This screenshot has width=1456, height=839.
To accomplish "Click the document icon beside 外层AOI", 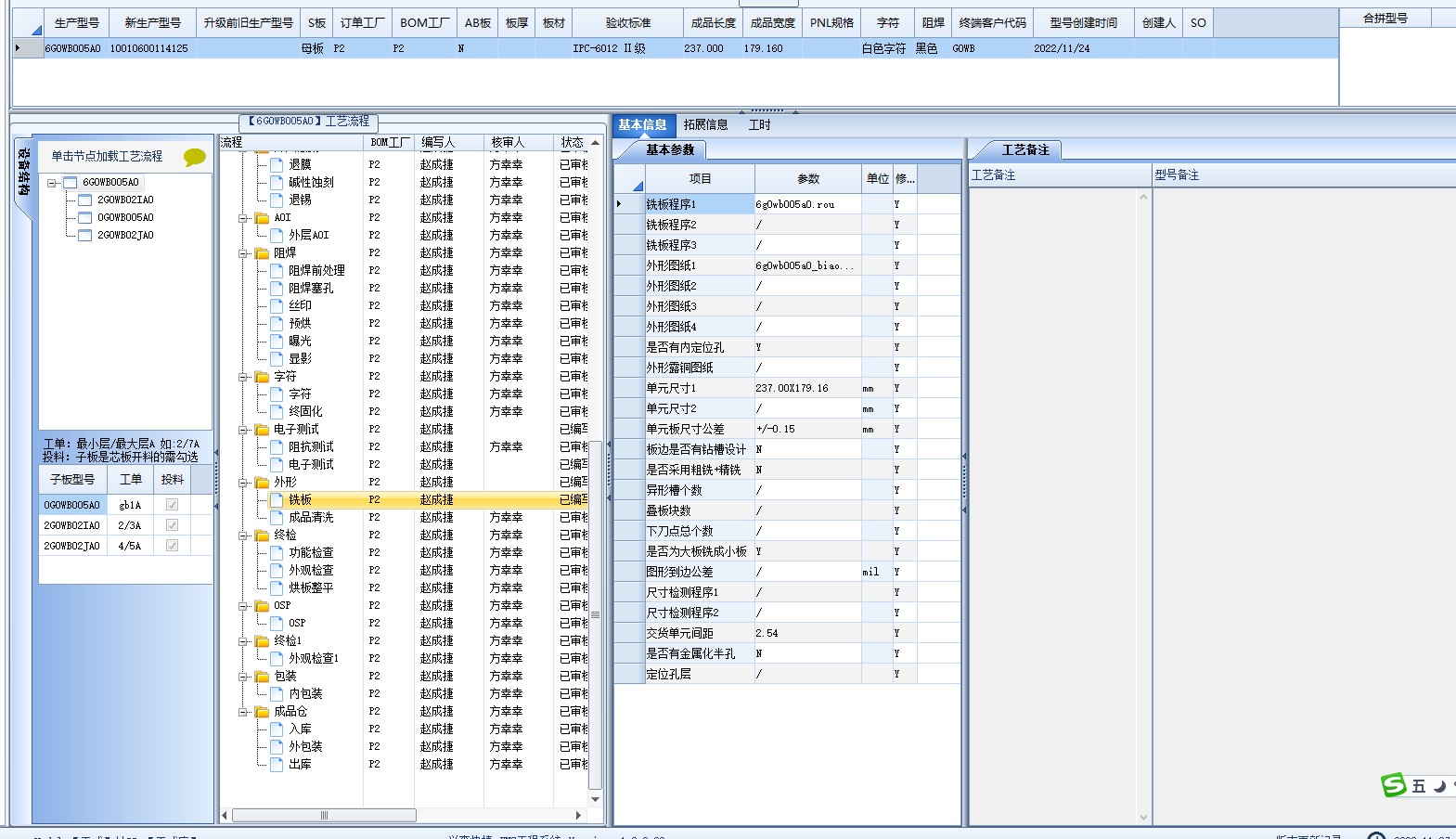I will point(277,235).
